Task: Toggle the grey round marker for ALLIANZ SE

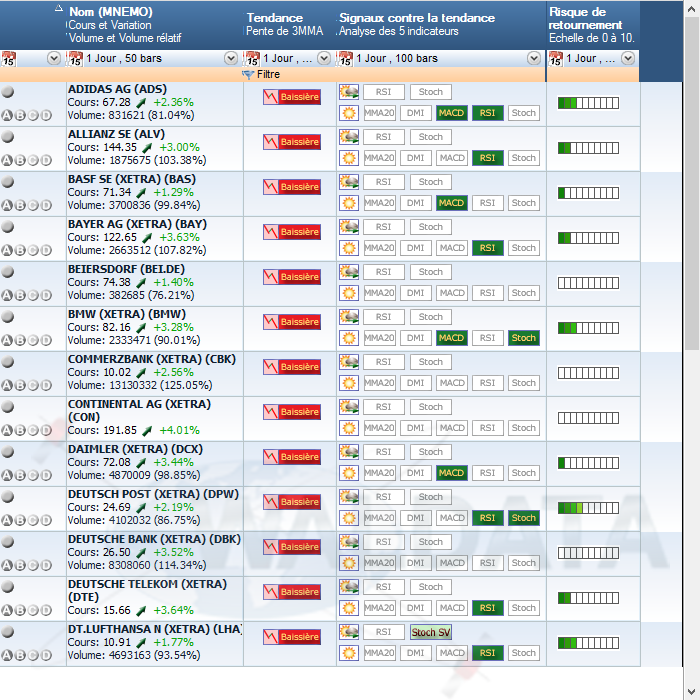Action: click(x=8, y=137)
